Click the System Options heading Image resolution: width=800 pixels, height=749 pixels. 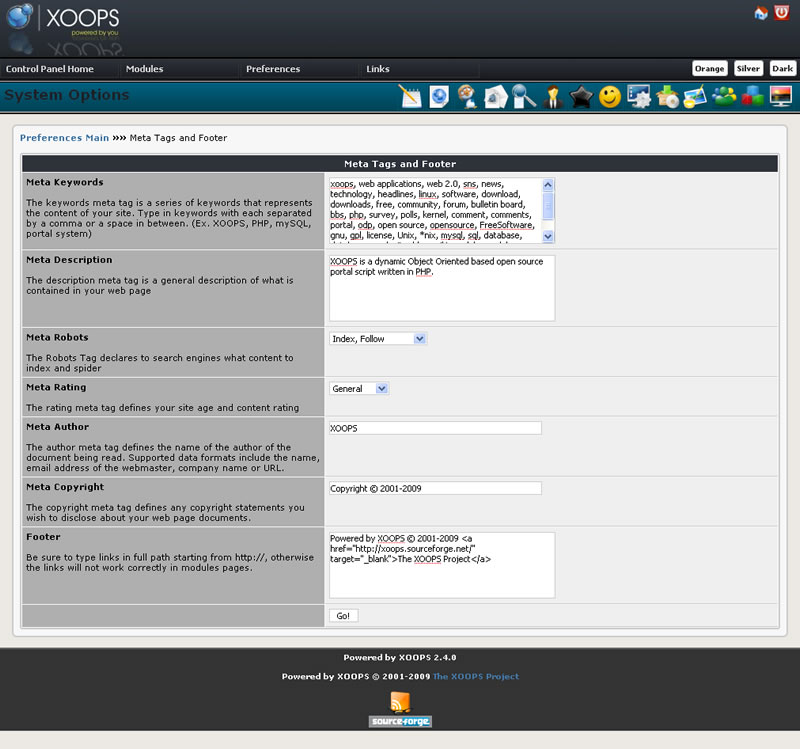67,95
